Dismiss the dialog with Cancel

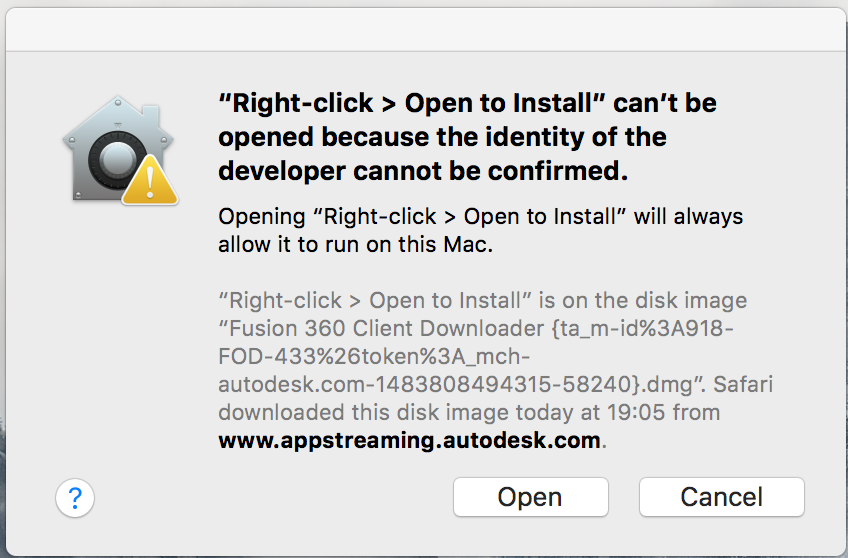pyautogui.click(x=721, y=497)
